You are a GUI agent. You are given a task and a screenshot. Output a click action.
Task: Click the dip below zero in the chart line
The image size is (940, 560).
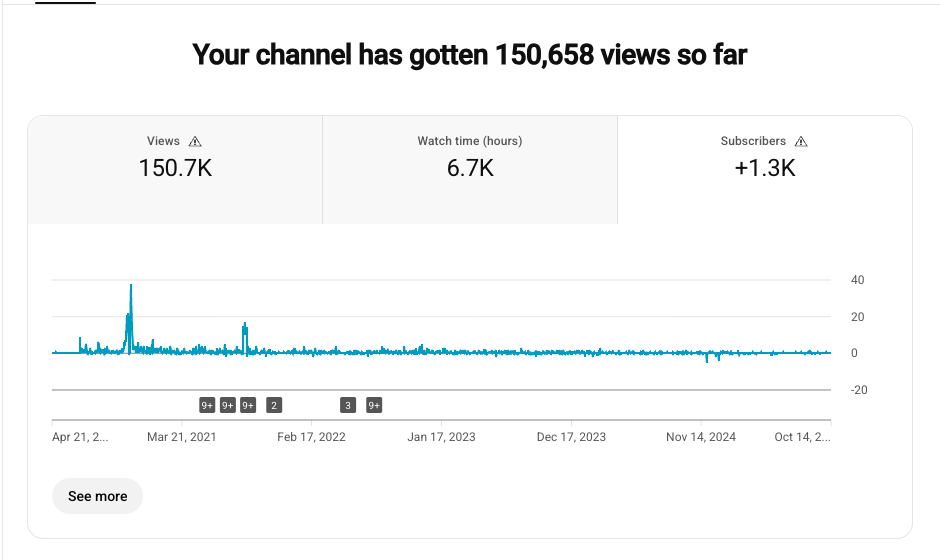click(x=707, y=359)
